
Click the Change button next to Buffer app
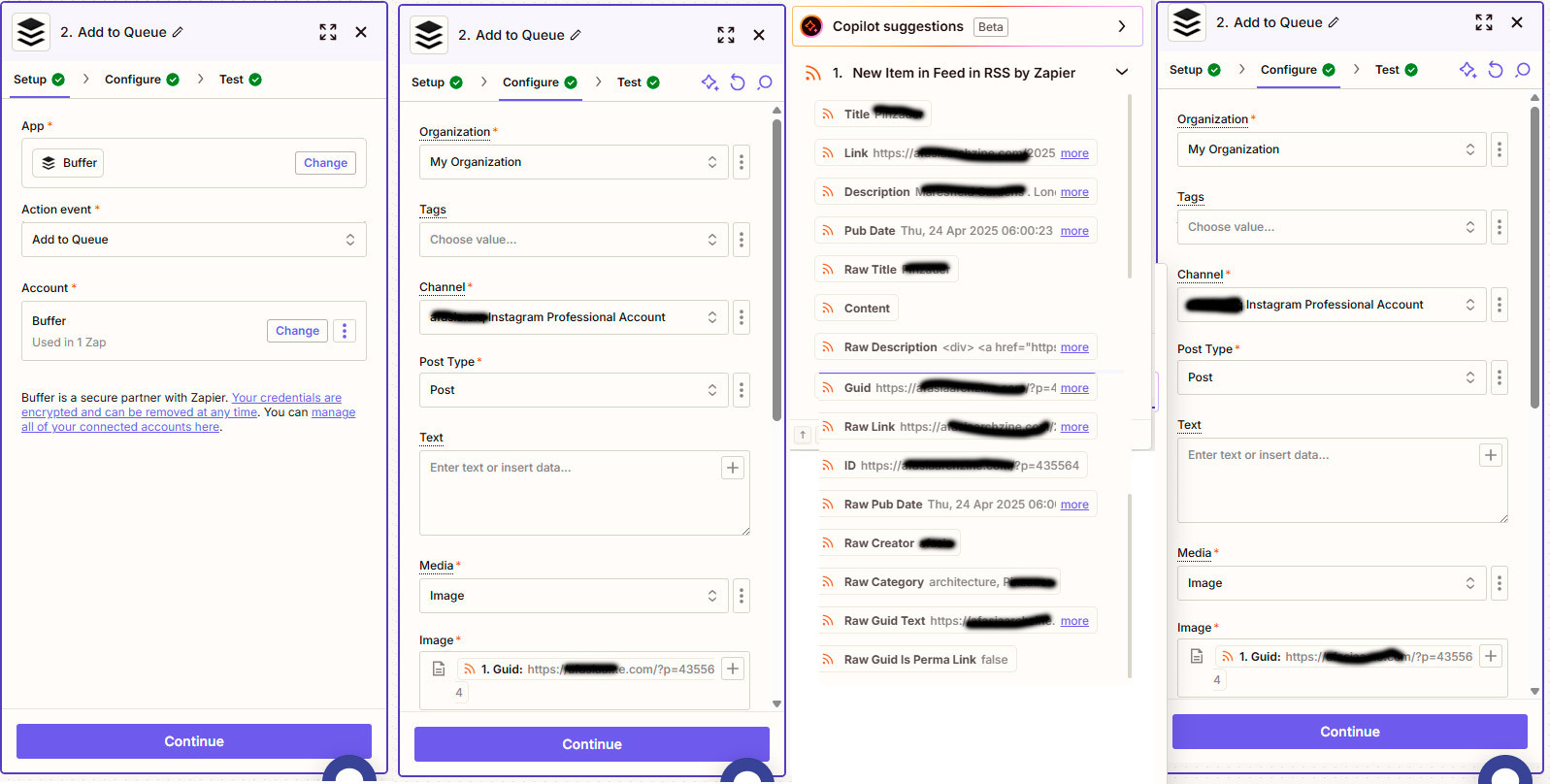325,163
